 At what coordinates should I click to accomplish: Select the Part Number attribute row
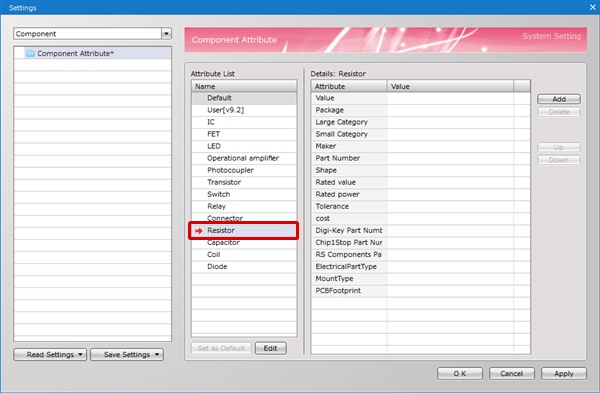coord(421,158)
